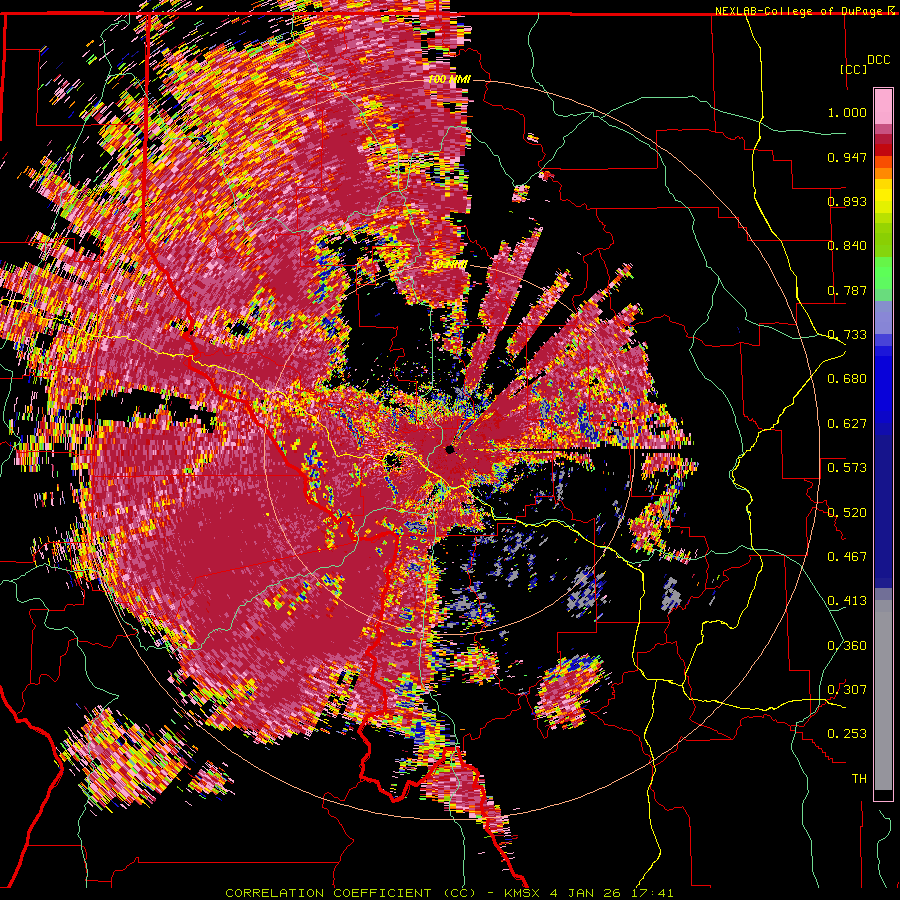Click the 0.787 legend value

point(847,290)
